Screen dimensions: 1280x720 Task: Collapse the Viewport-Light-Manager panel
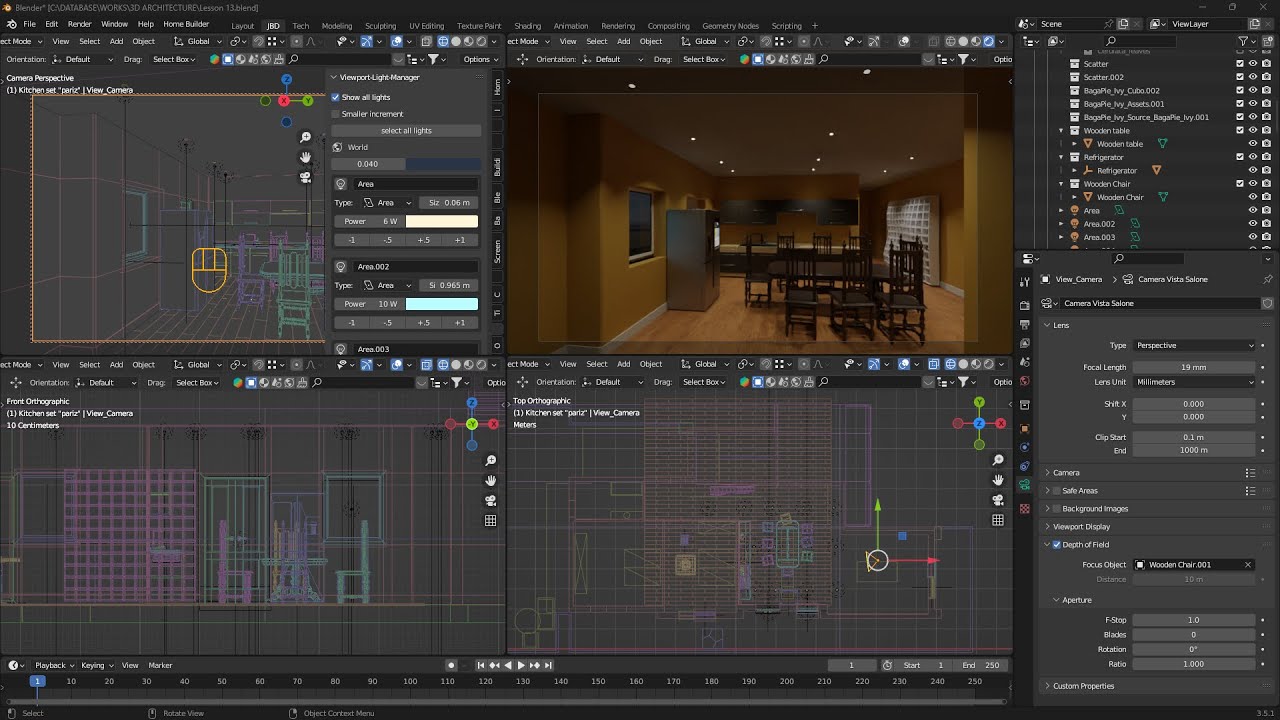[x=336, y=77]
